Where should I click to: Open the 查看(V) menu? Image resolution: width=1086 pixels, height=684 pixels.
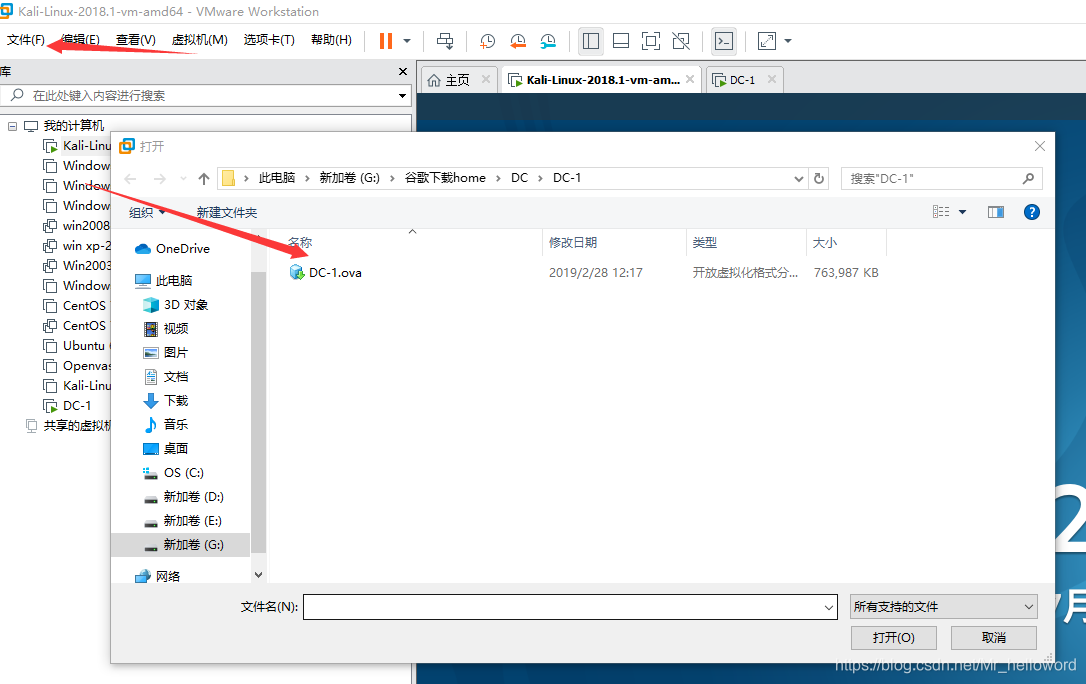click(x=135, y=39)
